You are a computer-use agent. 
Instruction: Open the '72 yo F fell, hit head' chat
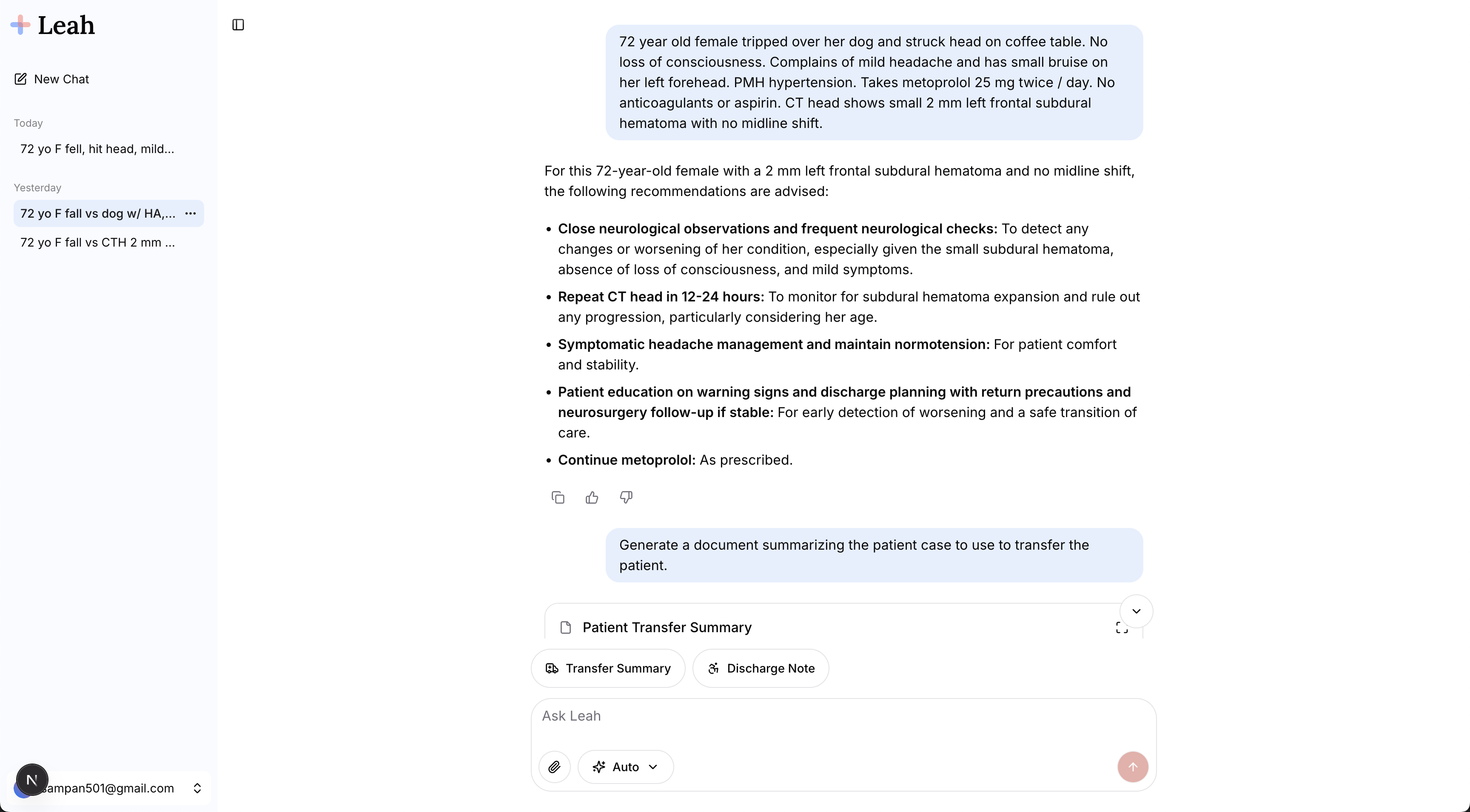point(97,149)
